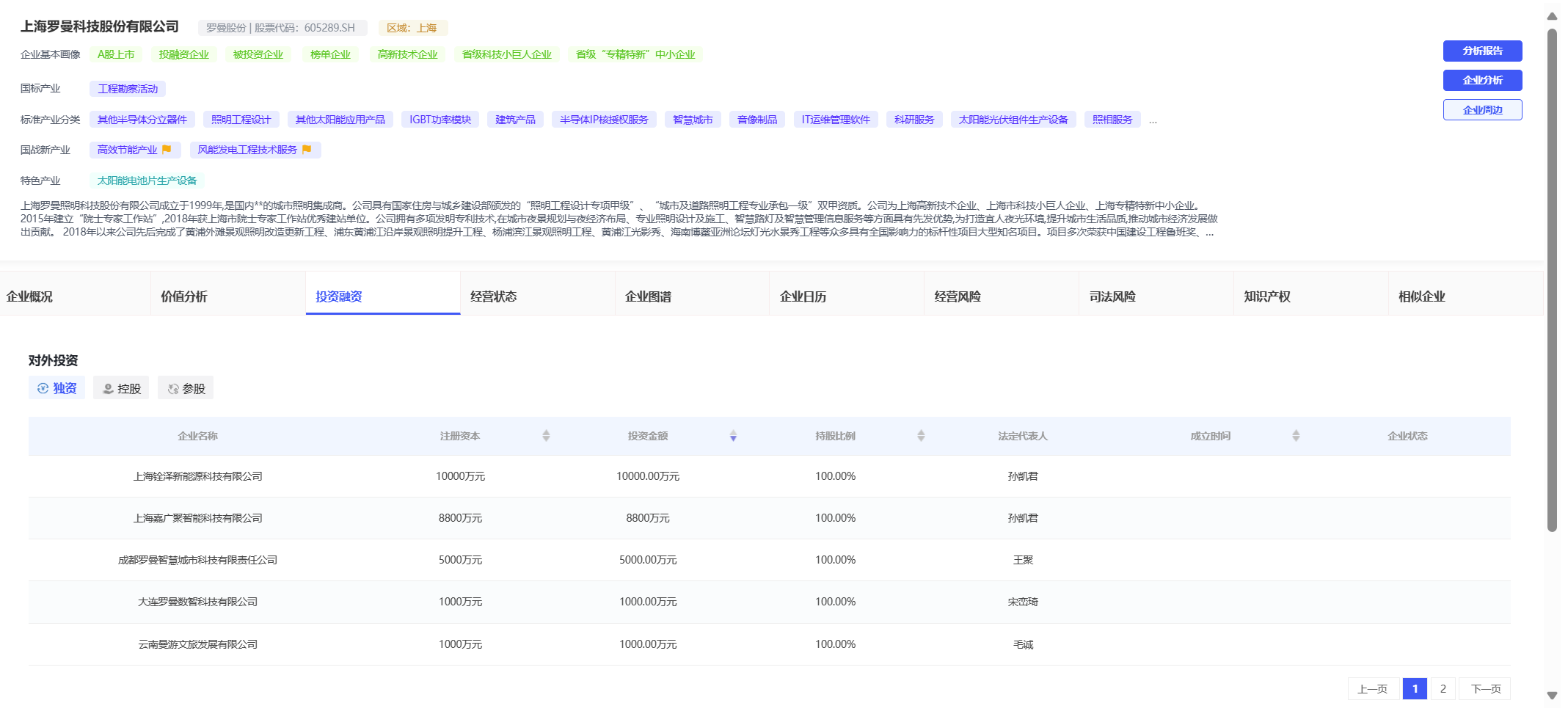Screen dimensions: 1568x725
Task: Click the 区域：上海 label
Action: click(x=413, y=28)
